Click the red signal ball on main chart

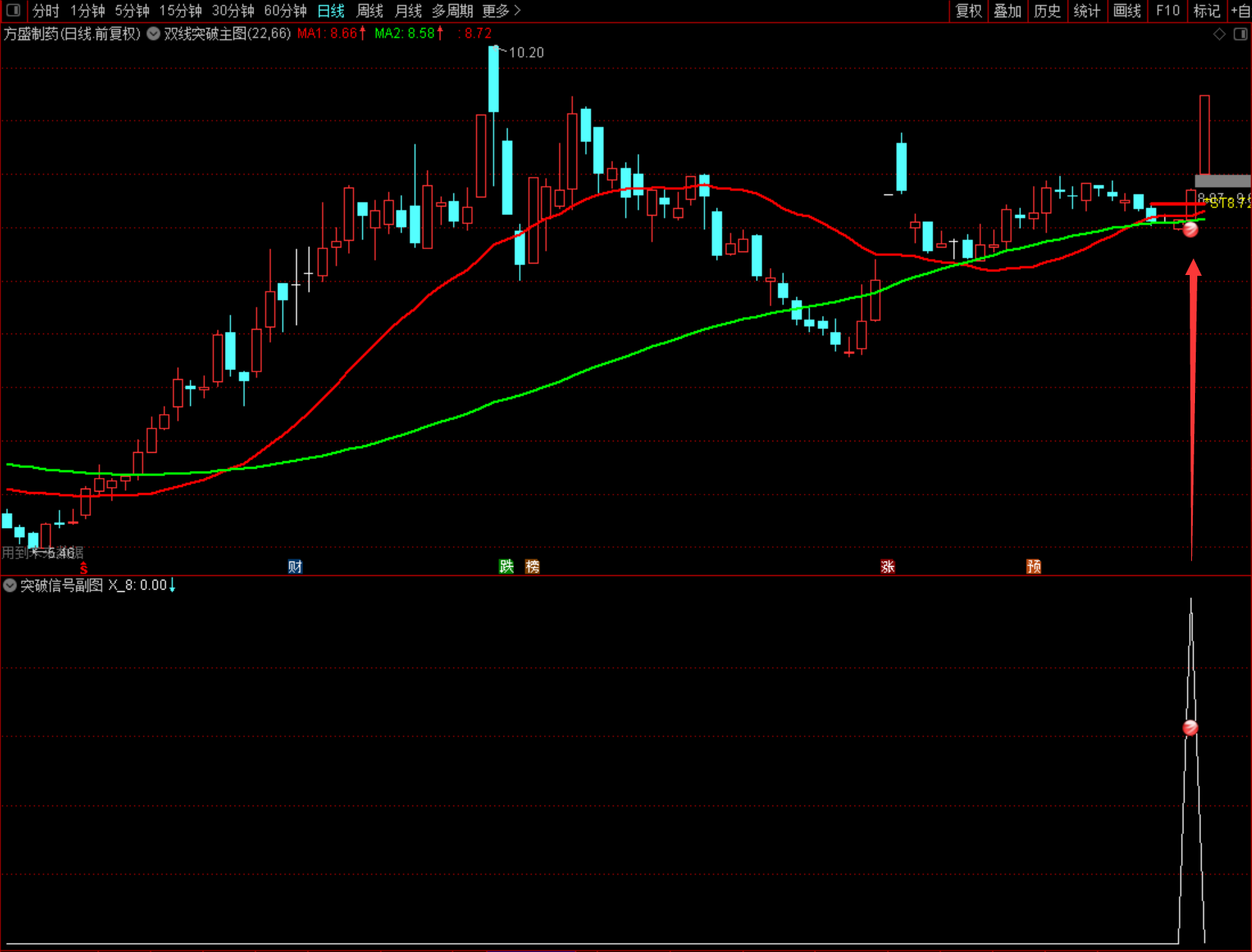1190,229
